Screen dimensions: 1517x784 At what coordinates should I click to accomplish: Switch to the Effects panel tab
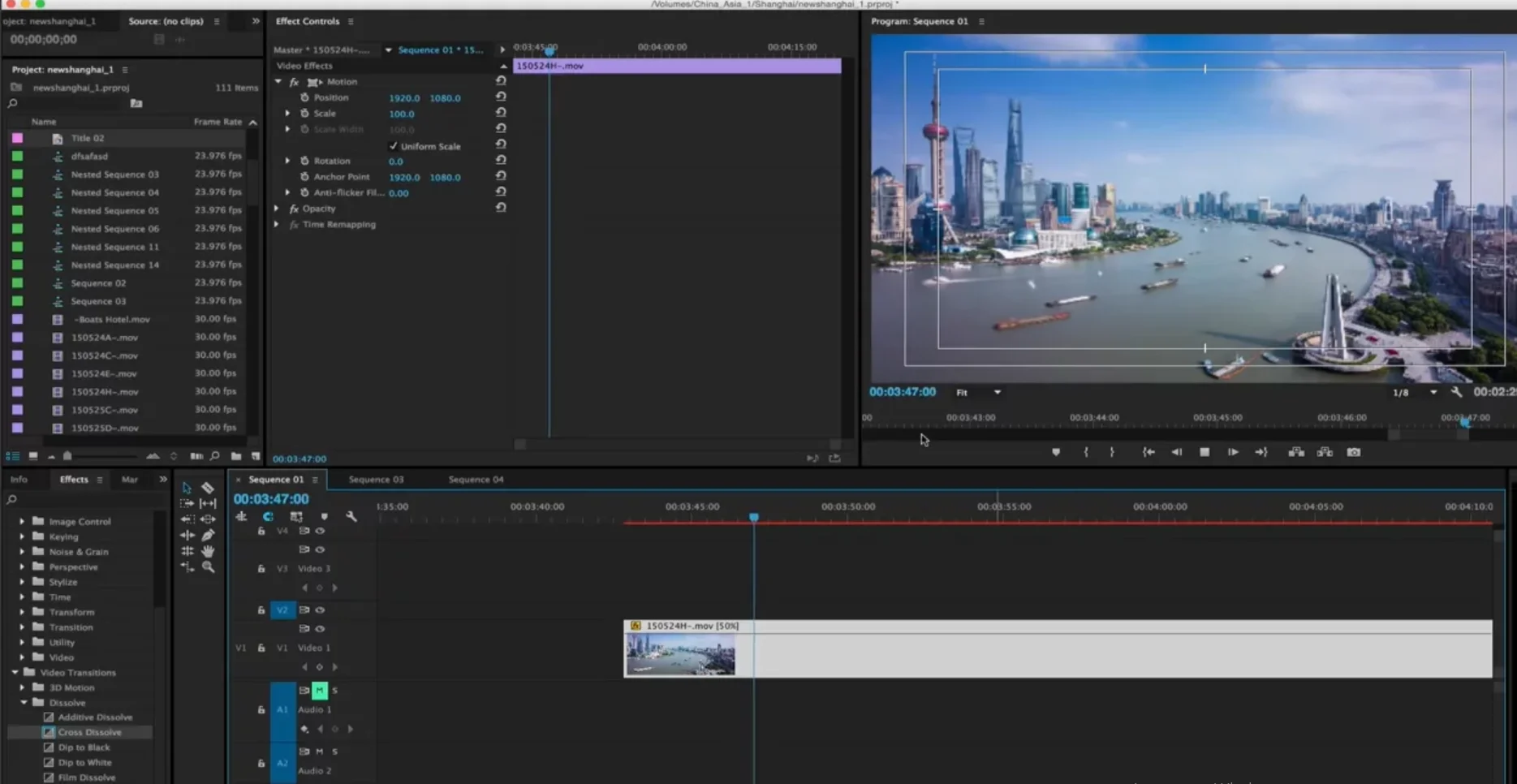coord(73,479)
